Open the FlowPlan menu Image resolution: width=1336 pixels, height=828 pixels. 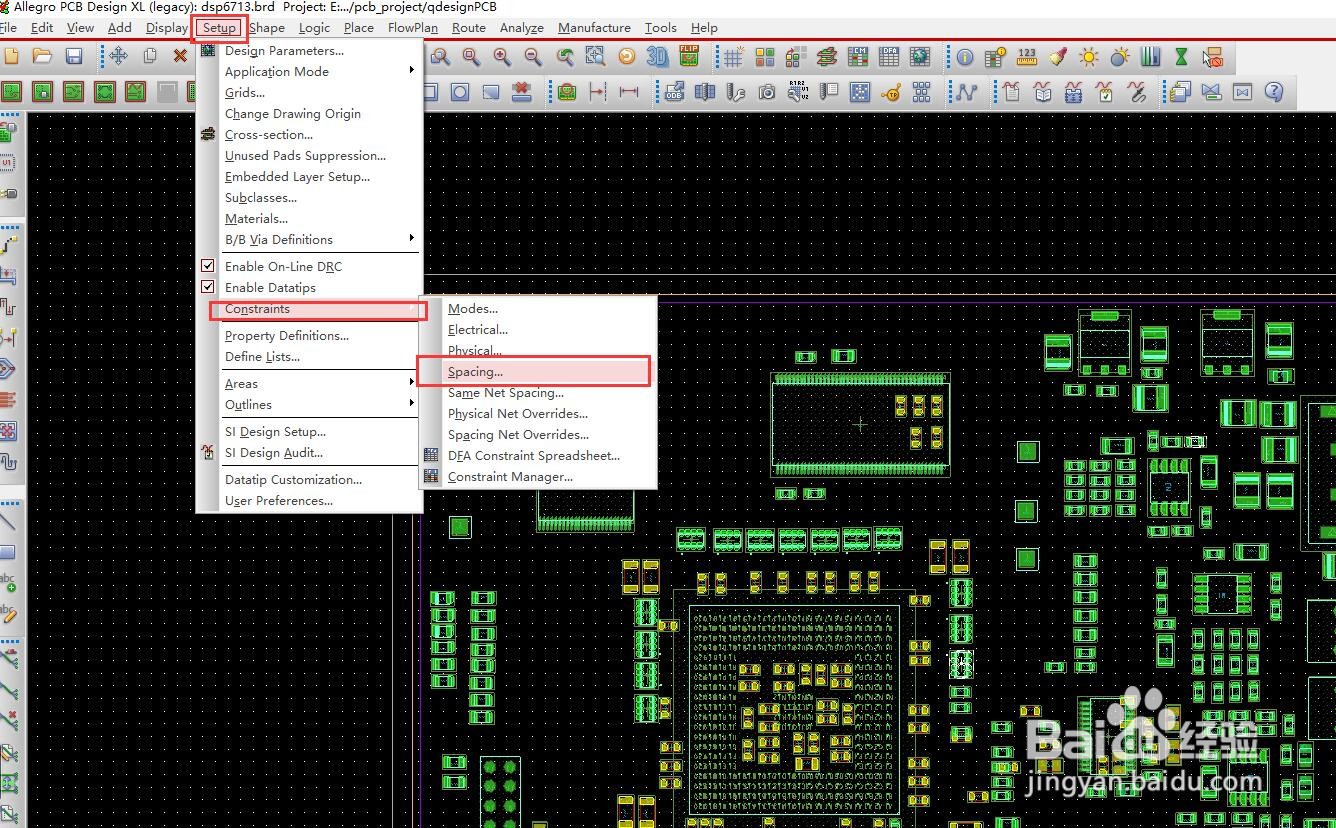pos(413,28)
